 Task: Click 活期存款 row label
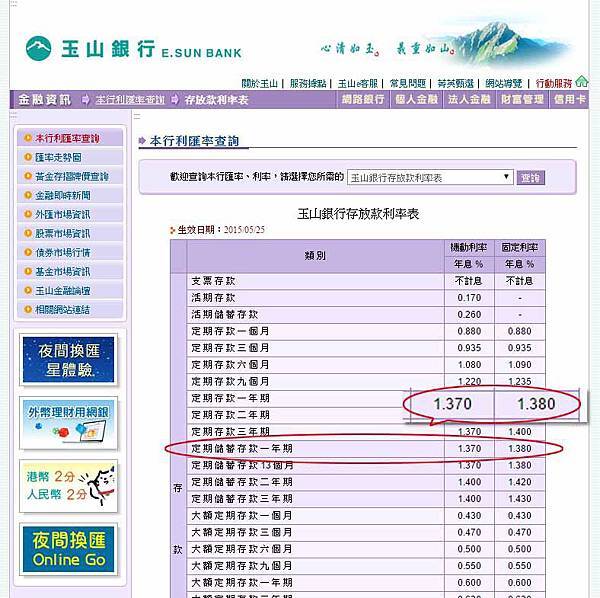tap(214, 298)
